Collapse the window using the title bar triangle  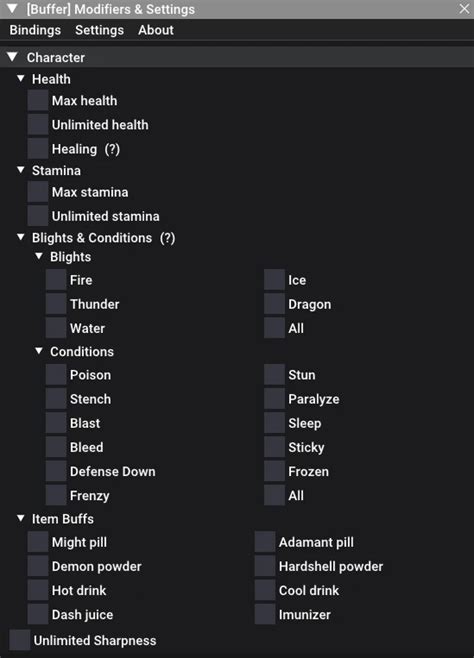[12, 8]
